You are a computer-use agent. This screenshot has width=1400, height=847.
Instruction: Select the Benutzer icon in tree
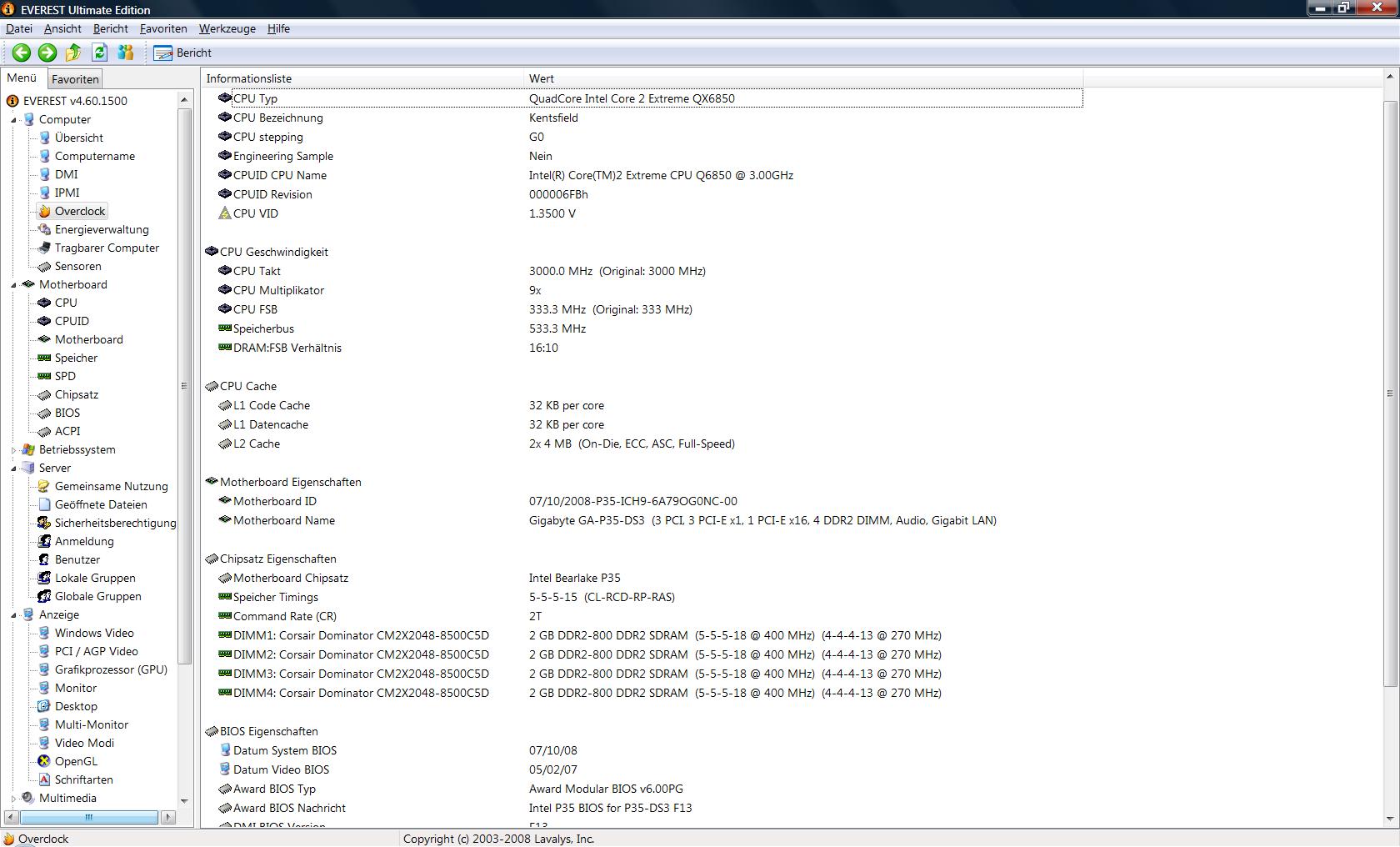[x=45, y=559]
